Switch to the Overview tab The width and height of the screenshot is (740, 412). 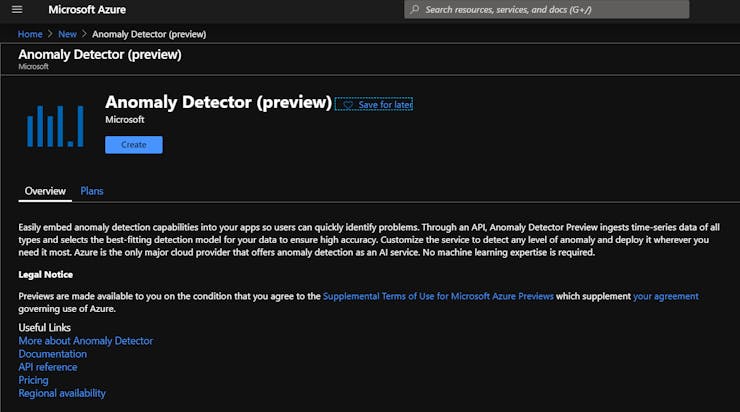pyautogui.click(x=45, y=191)
